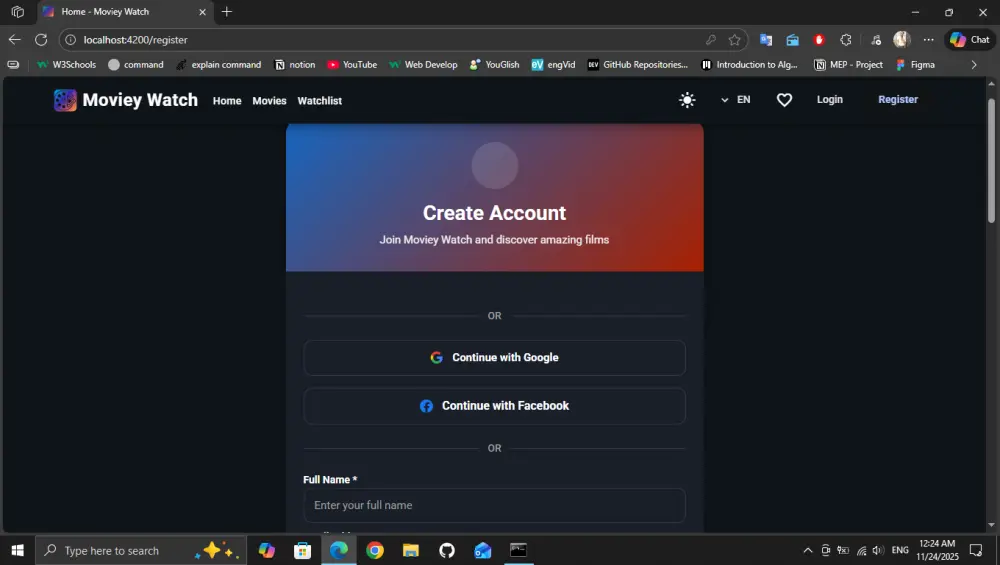This screenshot has width=1000, height=565.
Task: Open a new browser tab
Action: click(x=226, y=11)
